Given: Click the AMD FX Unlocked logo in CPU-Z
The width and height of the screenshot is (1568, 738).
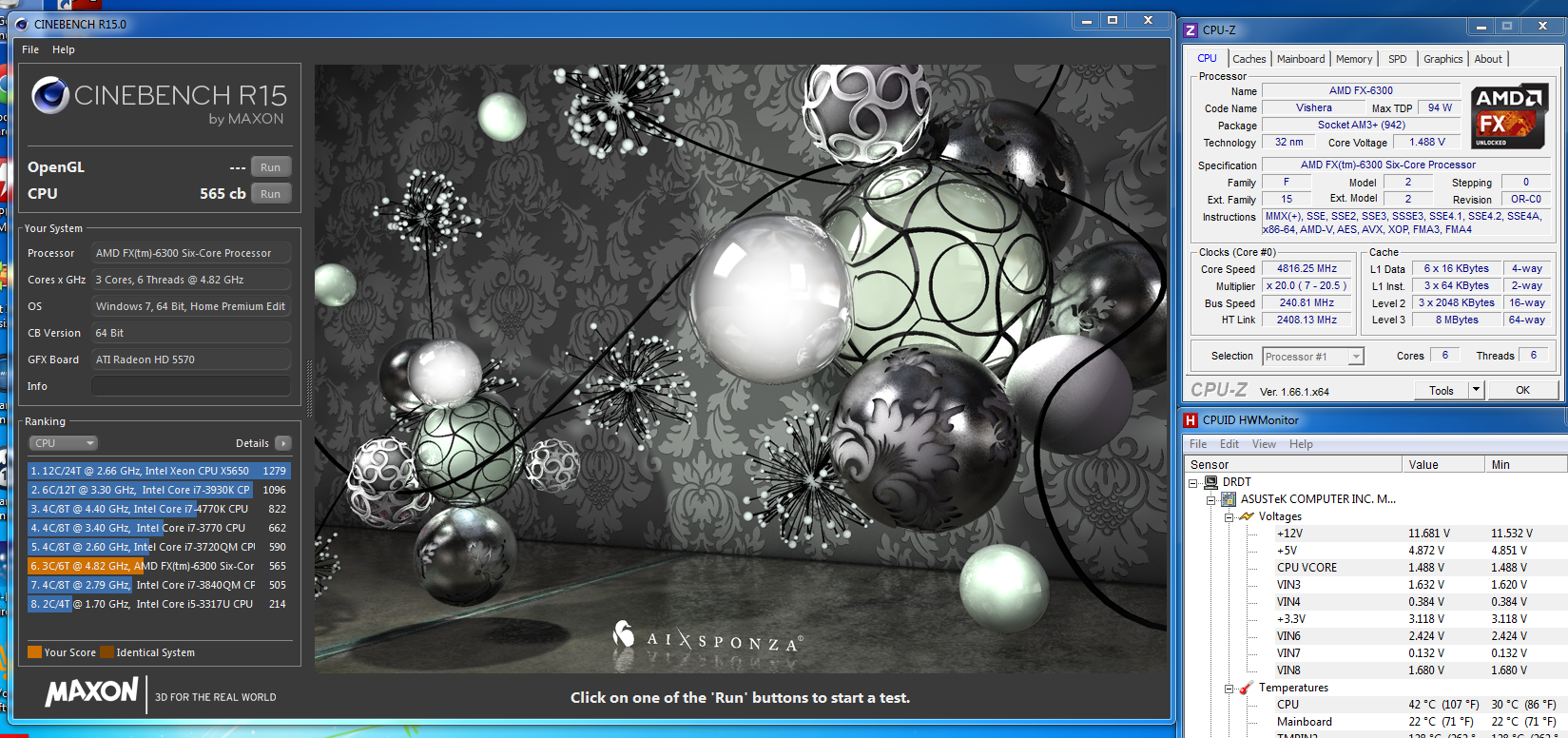Looking at the screenshot, I should pos(1510,117).
